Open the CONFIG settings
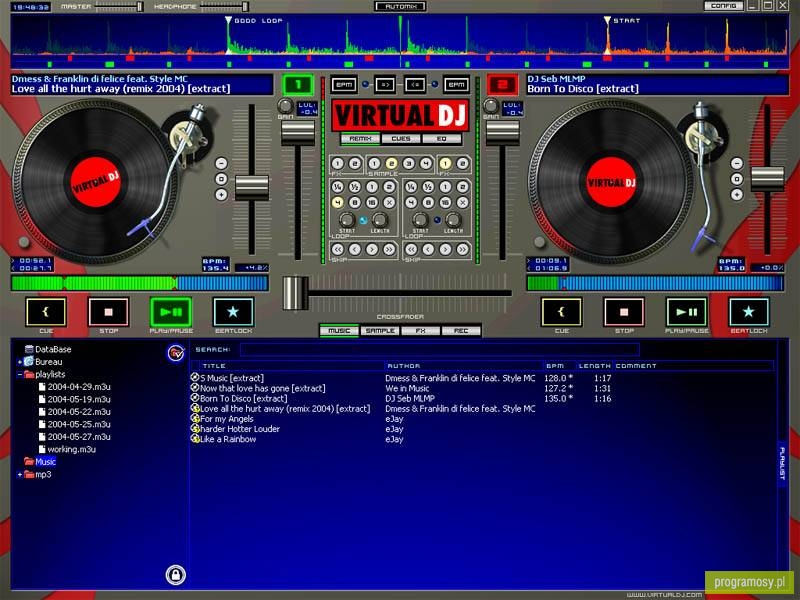 (x=723, y=6)
